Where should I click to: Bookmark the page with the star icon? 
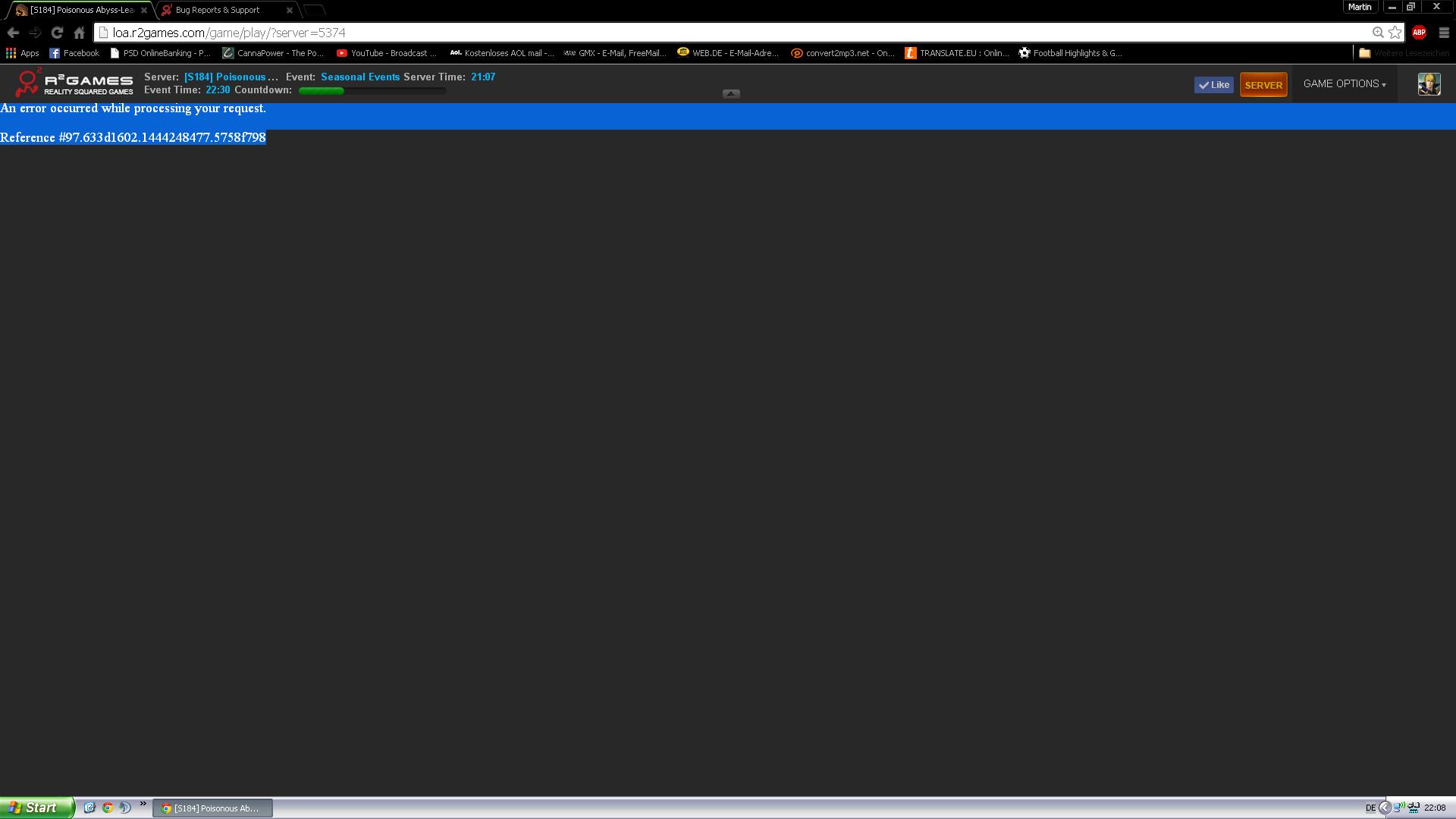[x=1395, y=33]
